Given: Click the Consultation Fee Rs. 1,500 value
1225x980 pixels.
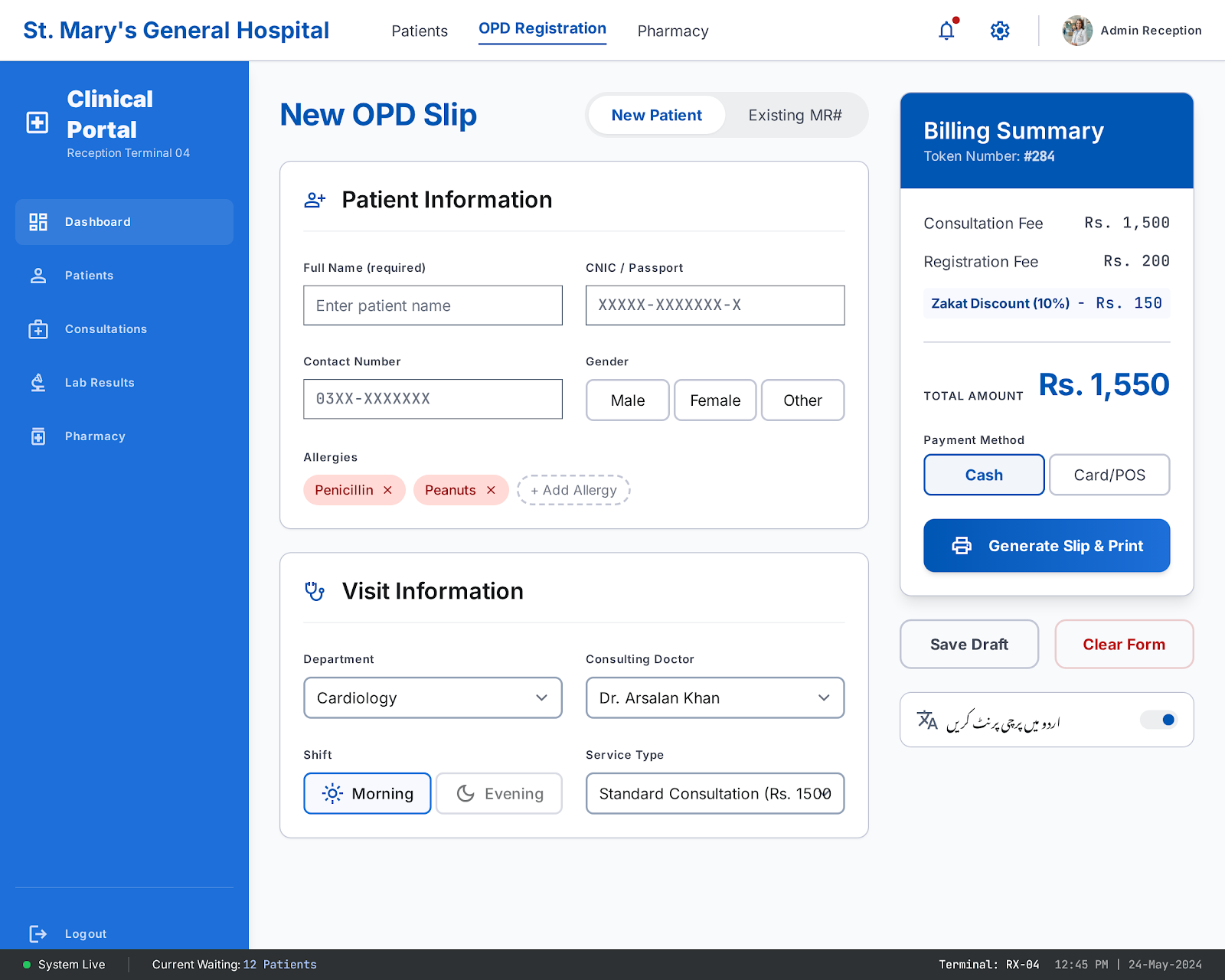Looking at the screenshot, I should tap(1127, 223).
